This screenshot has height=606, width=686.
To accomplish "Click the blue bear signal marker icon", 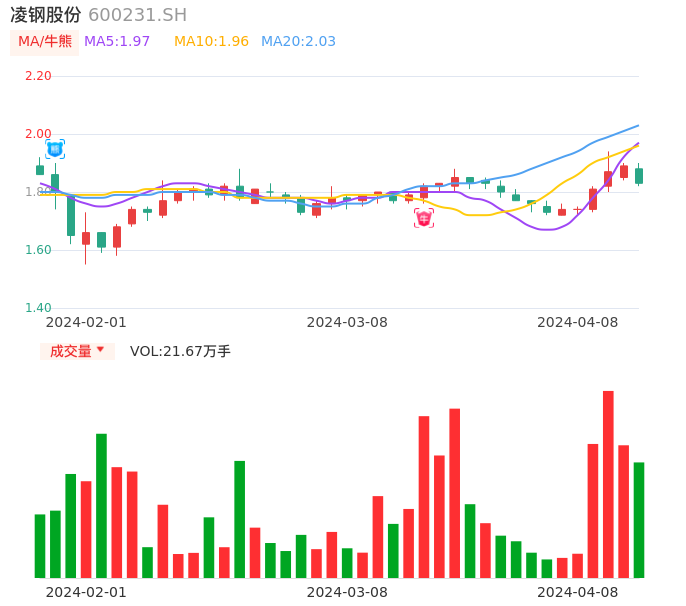I will point(55,150).
